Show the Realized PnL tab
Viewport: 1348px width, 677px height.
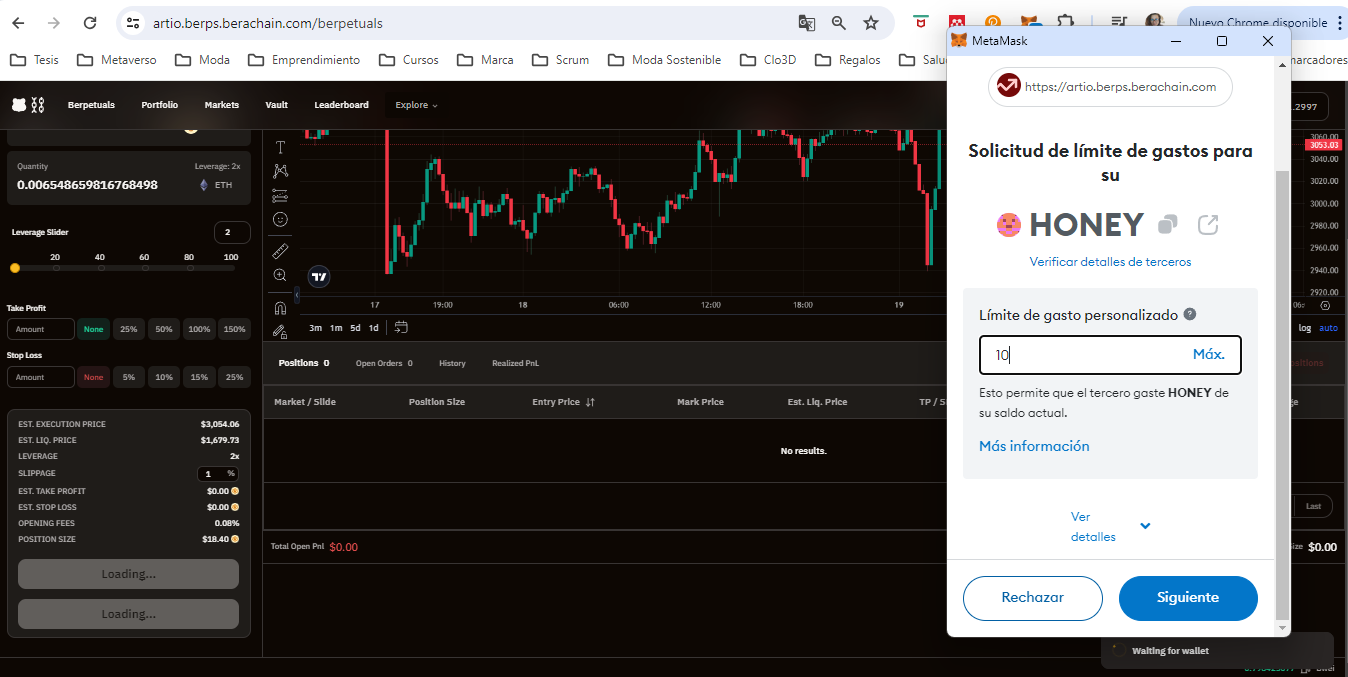point(515,363)
